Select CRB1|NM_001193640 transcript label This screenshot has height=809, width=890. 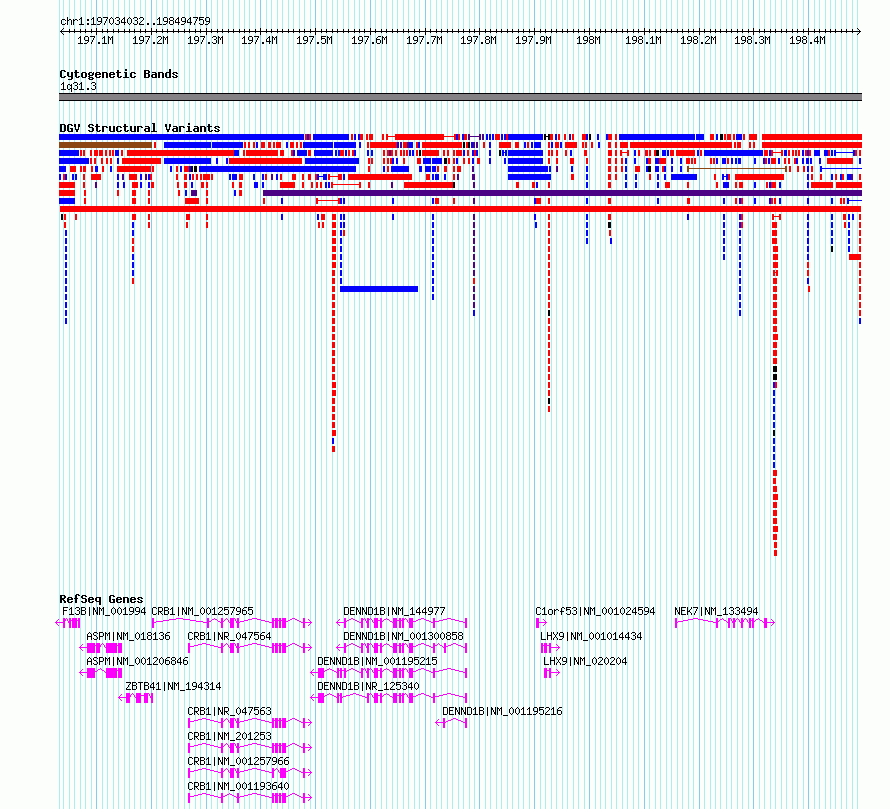coord(238,786)
